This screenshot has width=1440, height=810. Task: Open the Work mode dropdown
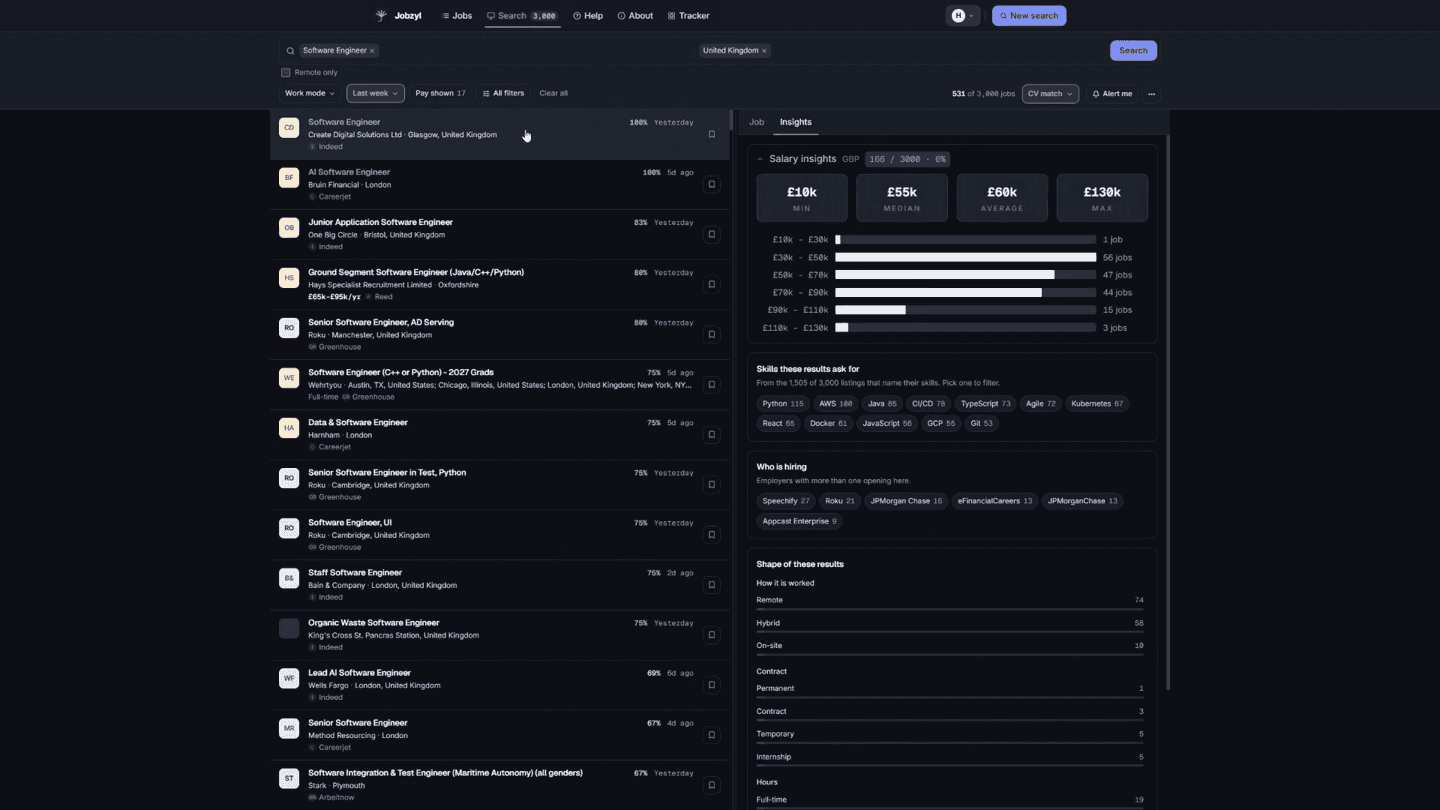[309, 93]
